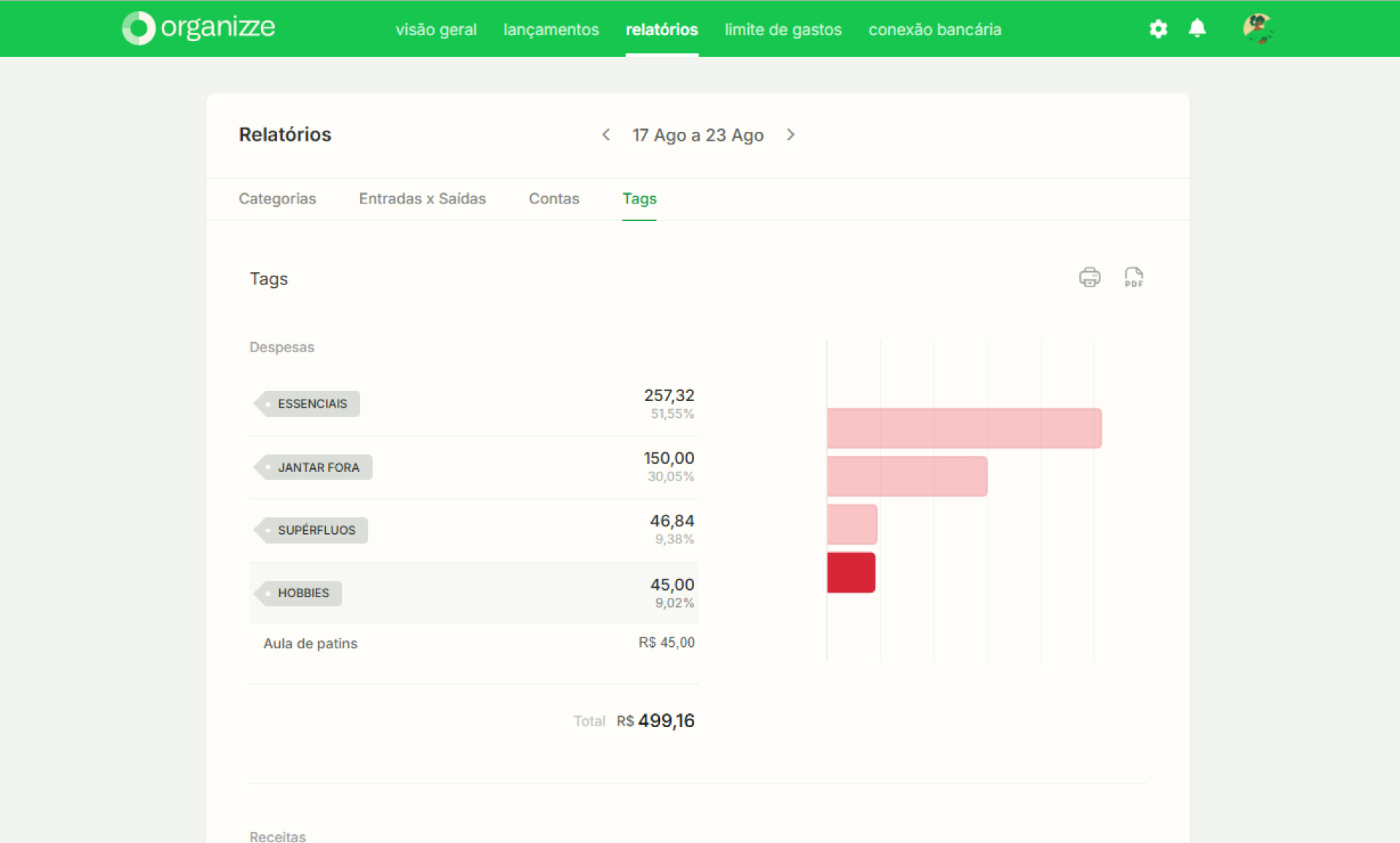This screenshot has width=1400, height=843.
Task: Export the report as PDF
Action: [1134, 277]
